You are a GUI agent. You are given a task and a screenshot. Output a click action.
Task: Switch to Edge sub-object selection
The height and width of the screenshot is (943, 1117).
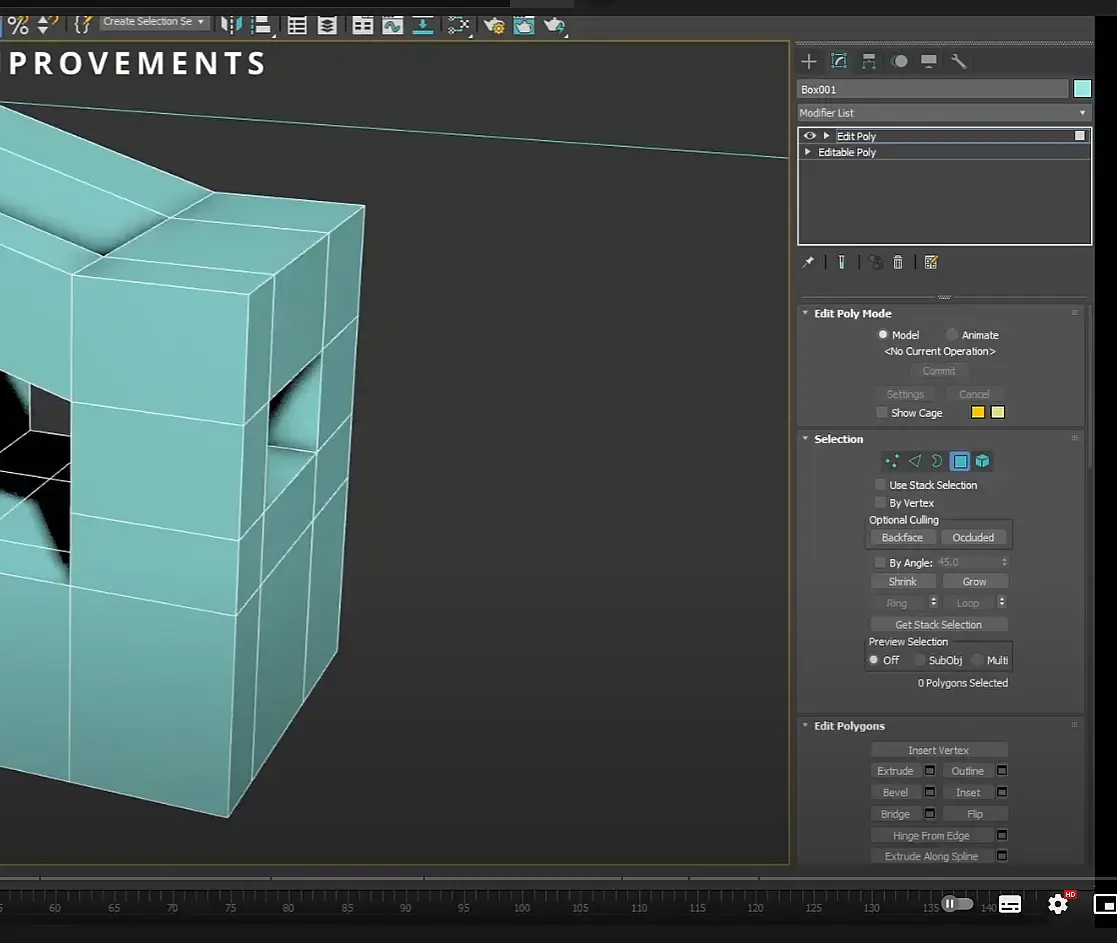pyautogui.click(x=914, y=461)
